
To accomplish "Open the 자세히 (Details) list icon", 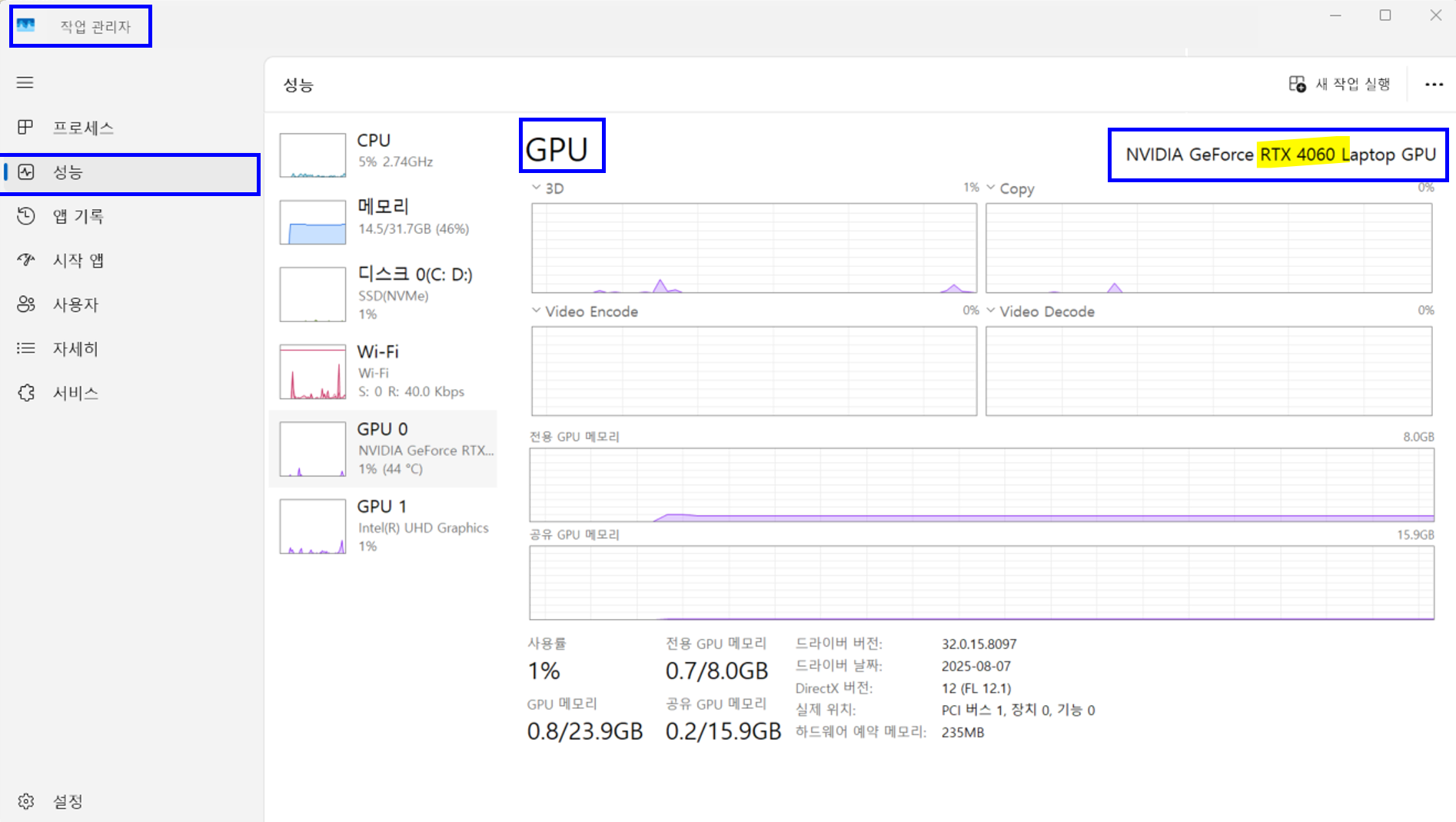I will pyautogui.click(x=26, y=348).
